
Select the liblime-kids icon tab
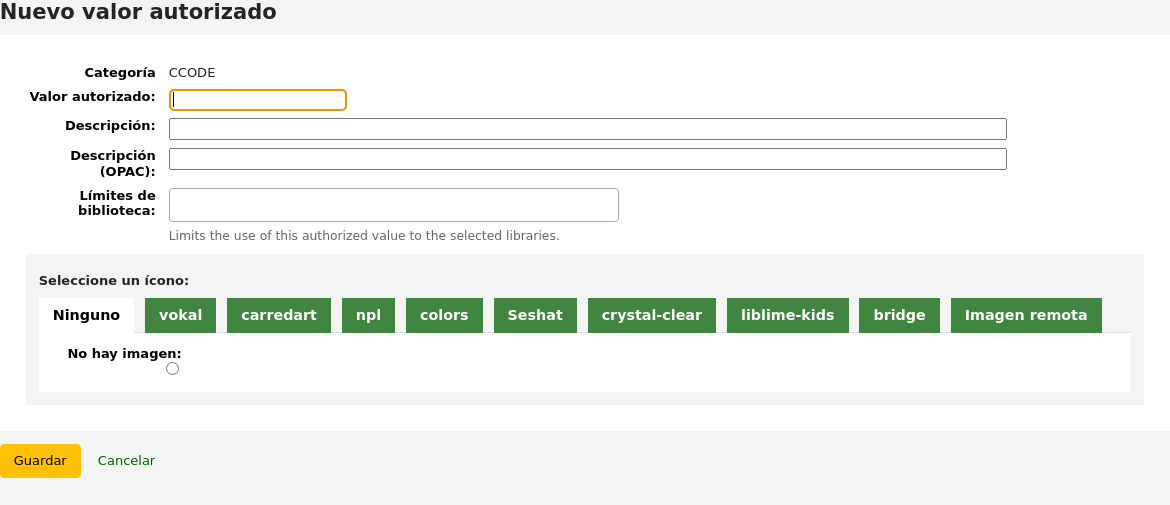(787, 315)
